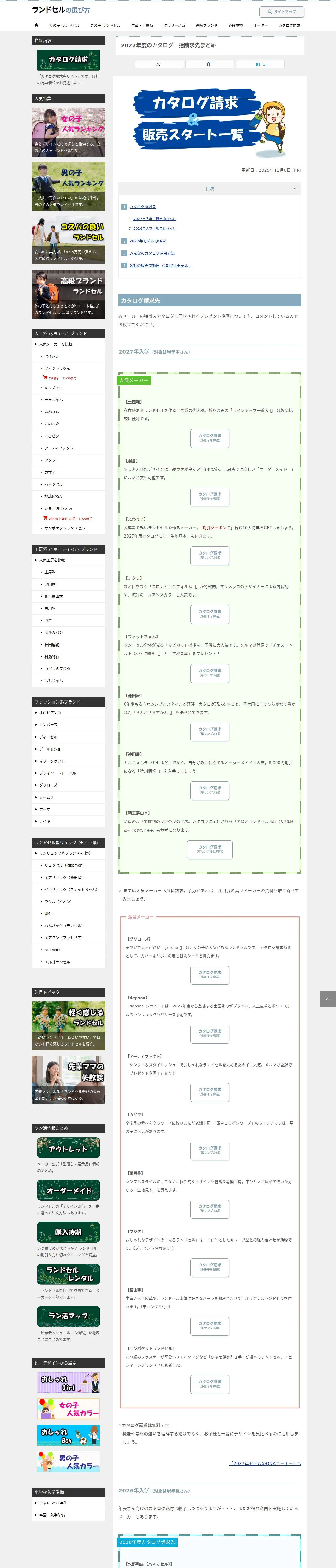The image size is (336, 1568).
Task: Jump back to top with arrow button
Action: pos(328,998)
